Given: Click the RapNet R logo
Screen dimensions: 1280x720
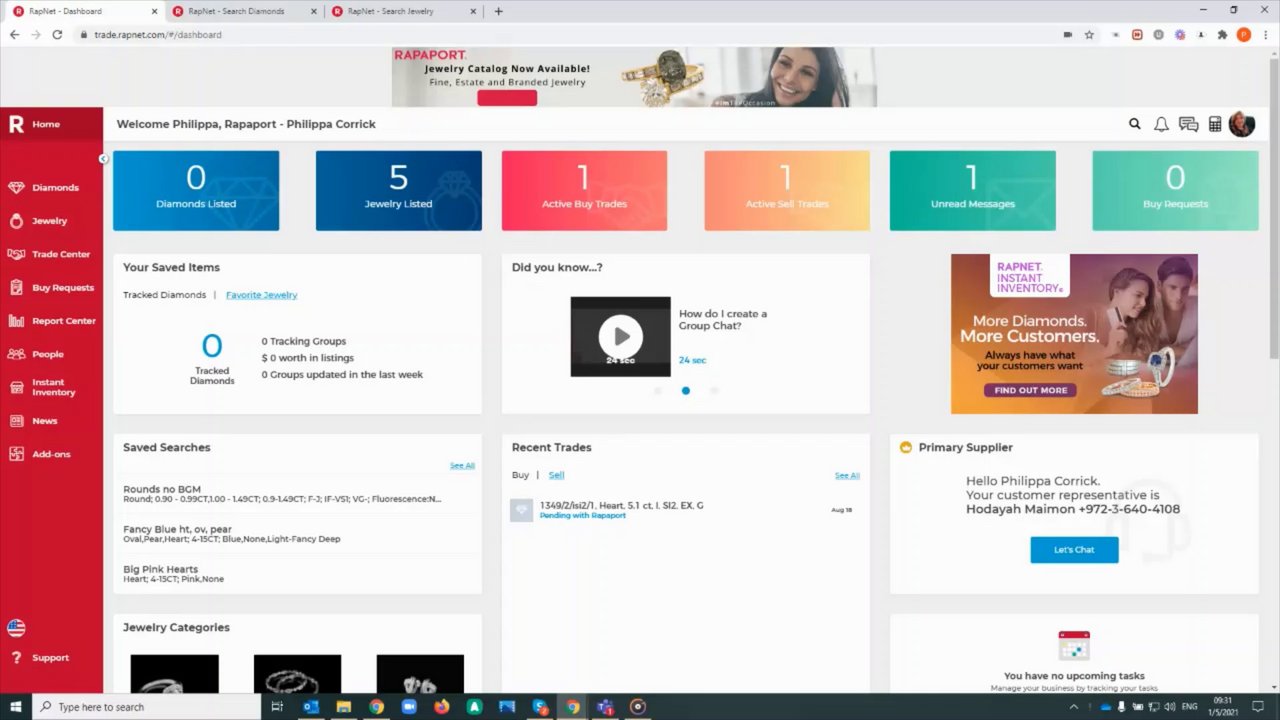Looking at the screenshot, I should click(16, 124).
